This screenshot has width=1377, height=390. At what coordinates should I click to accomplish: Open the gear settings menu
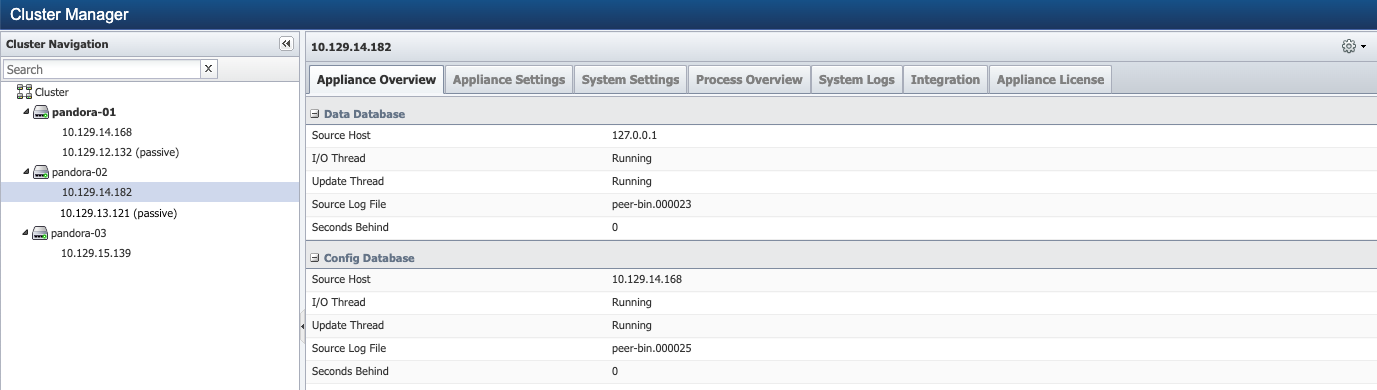click(1353, 46)
